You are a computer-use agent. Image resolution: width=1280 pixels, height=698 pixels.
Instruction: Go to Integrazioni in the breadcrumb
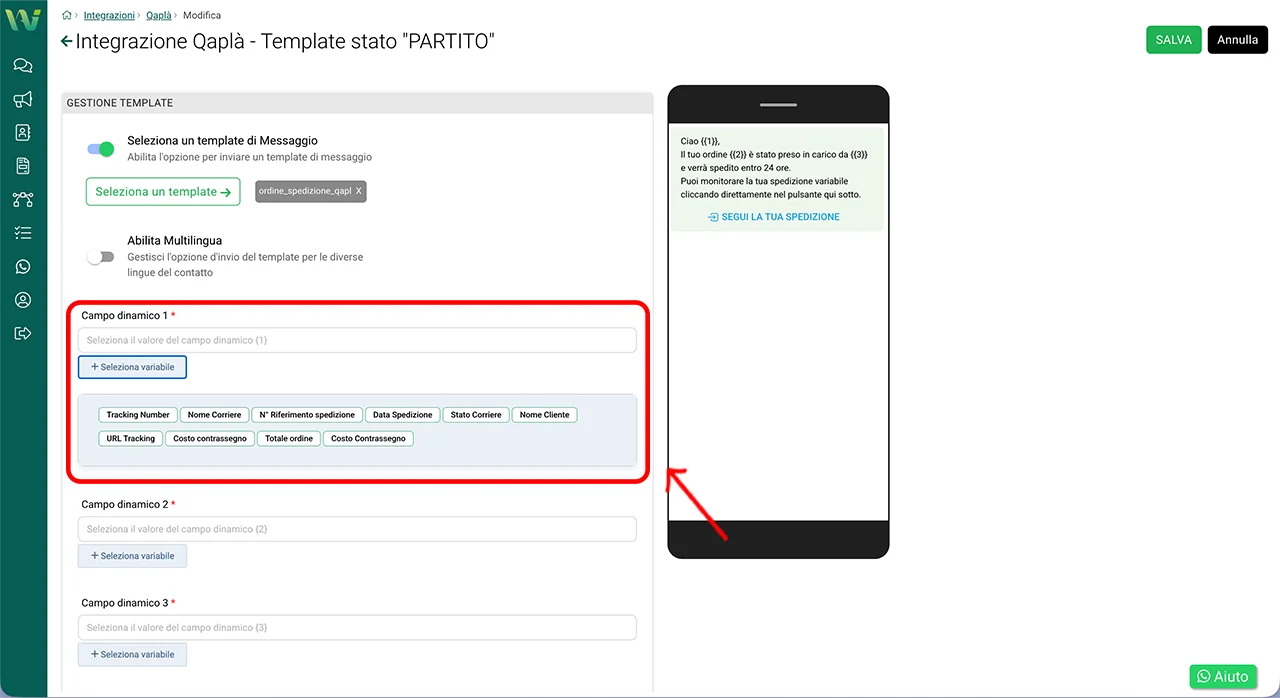pos(109,16)
